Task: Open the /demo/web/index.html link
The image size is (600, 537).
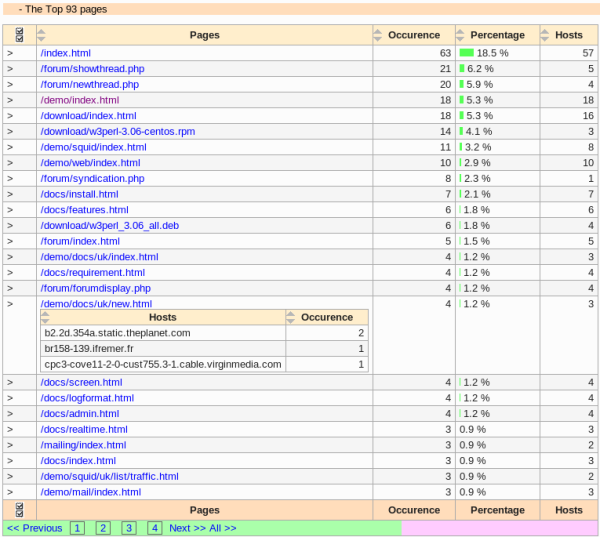Action: point(90,163)
